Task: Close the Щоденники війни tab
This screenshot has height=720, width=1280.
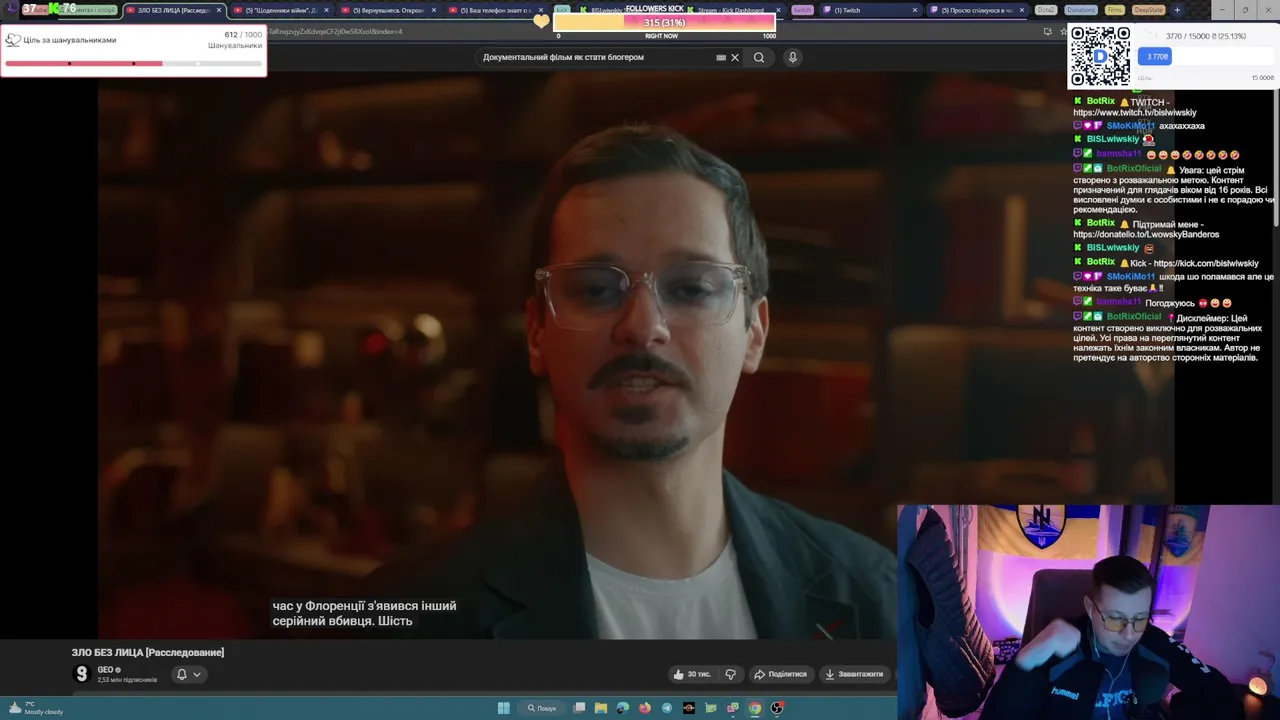Action: 326,10
